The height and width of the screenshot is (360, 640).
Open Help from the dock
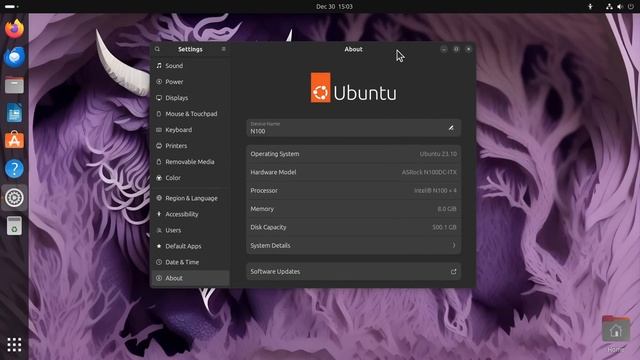(x=14, y=169)
